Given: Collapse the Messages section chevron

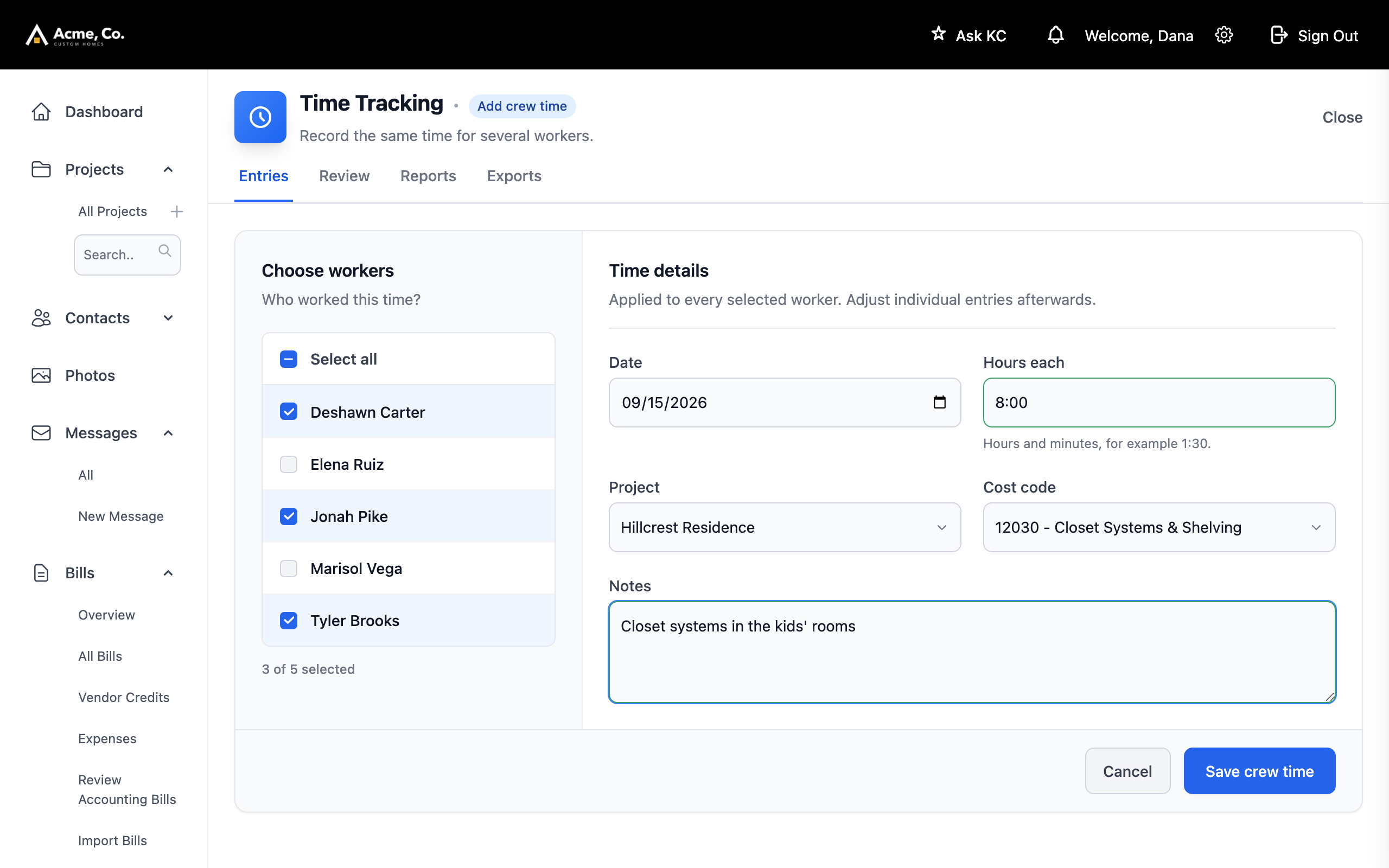Looking at the screenshot, I should click(168, 433).
